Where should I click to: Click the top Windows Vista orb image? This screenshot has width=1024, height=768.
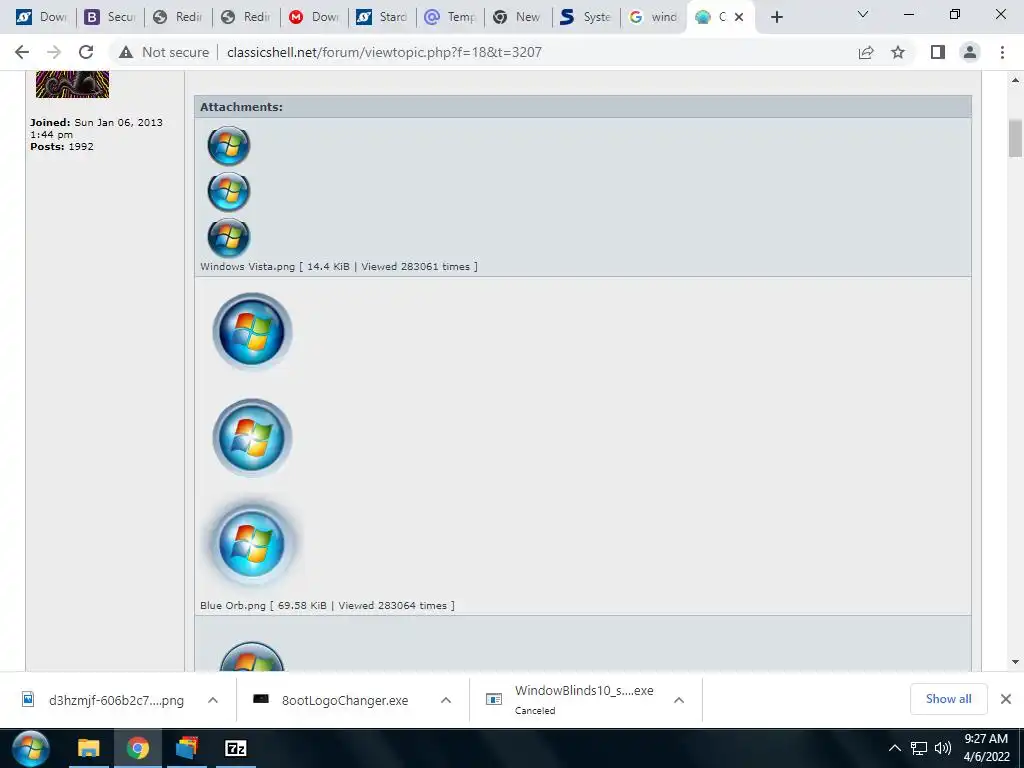pos(229,146)
